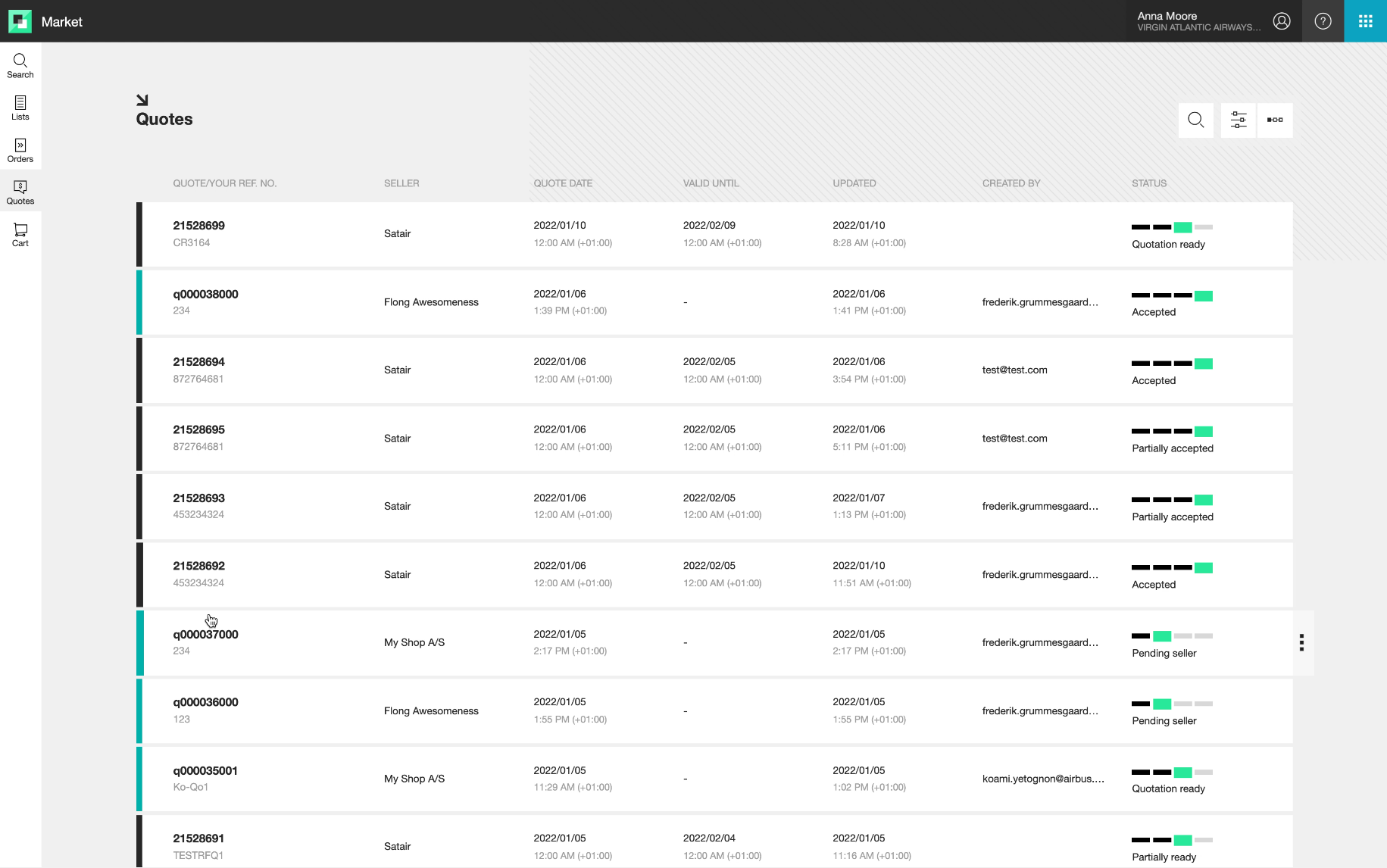
Task: Click the status steps view icon
Action: coord(1275,120)
